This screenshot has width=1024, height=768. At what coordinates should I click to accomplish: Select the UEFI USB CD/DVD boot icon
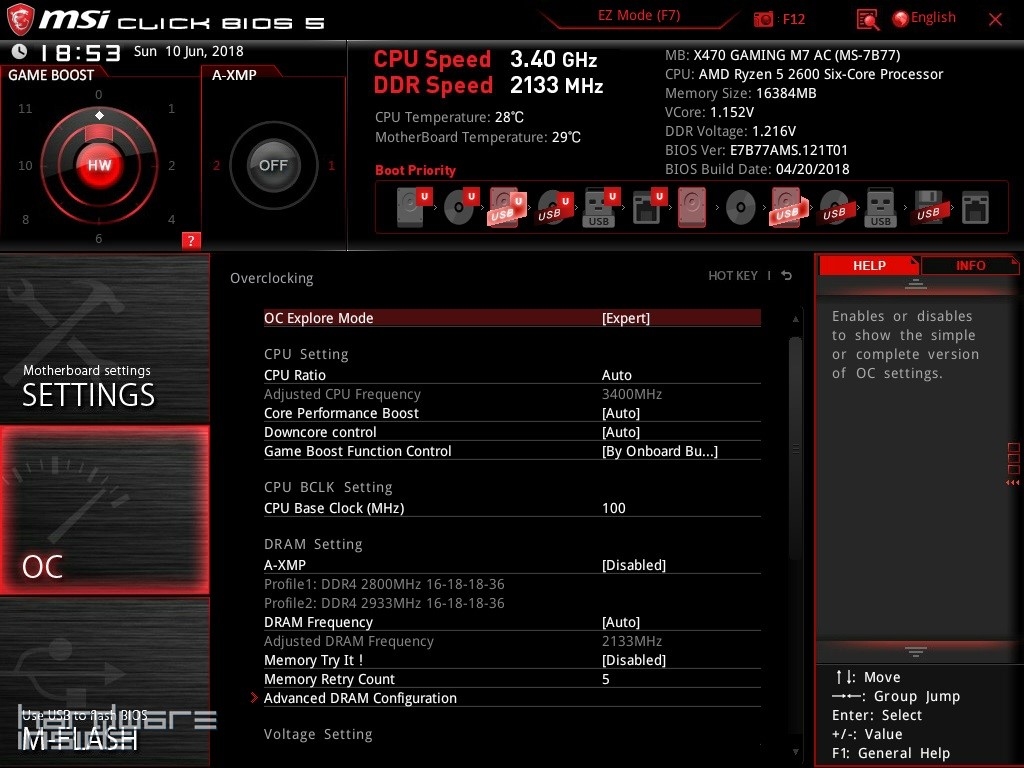(554, 207)
